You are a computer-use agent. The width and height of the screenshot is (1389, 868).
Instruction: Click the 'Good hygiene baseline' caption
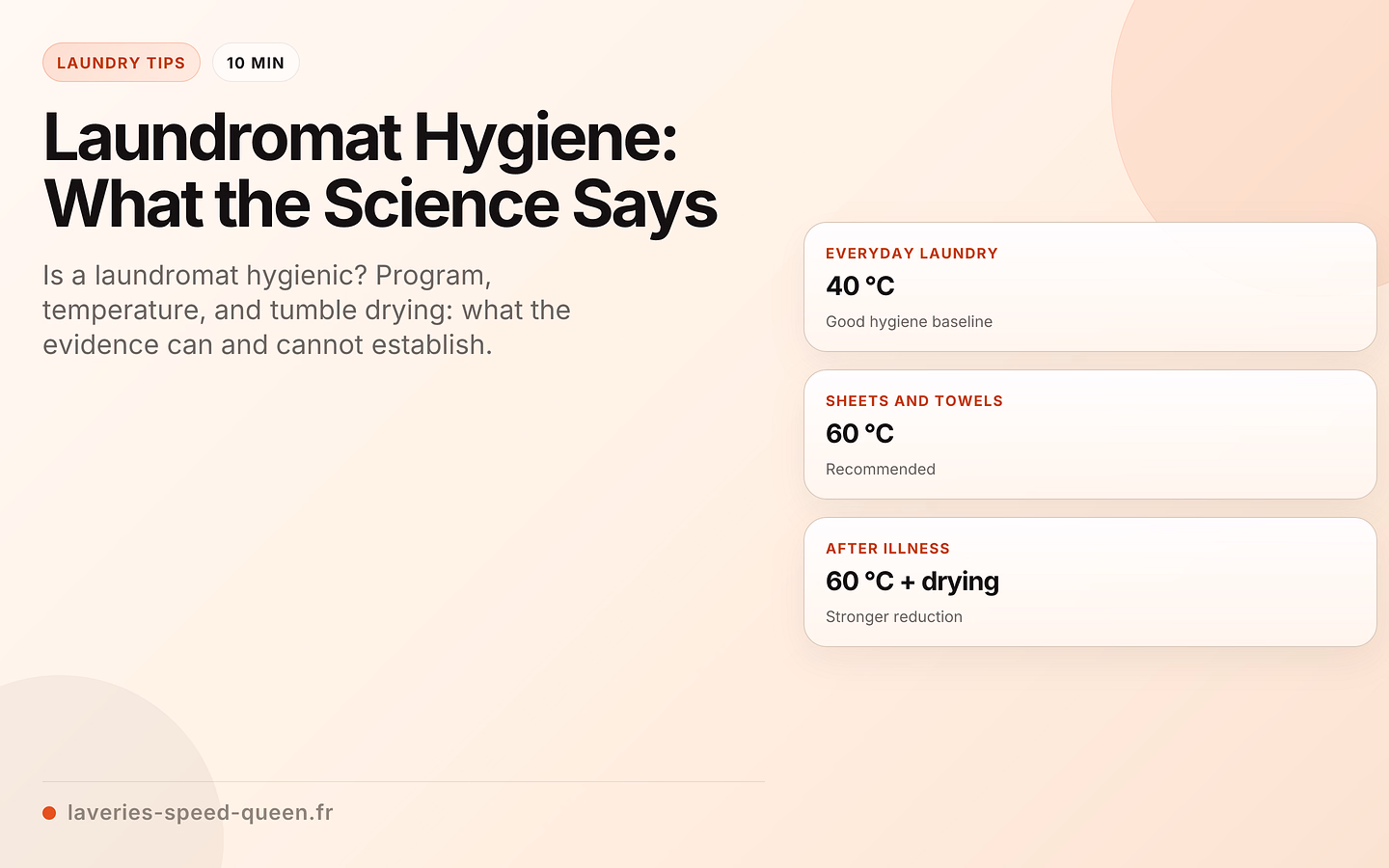[x=909, y=322]
